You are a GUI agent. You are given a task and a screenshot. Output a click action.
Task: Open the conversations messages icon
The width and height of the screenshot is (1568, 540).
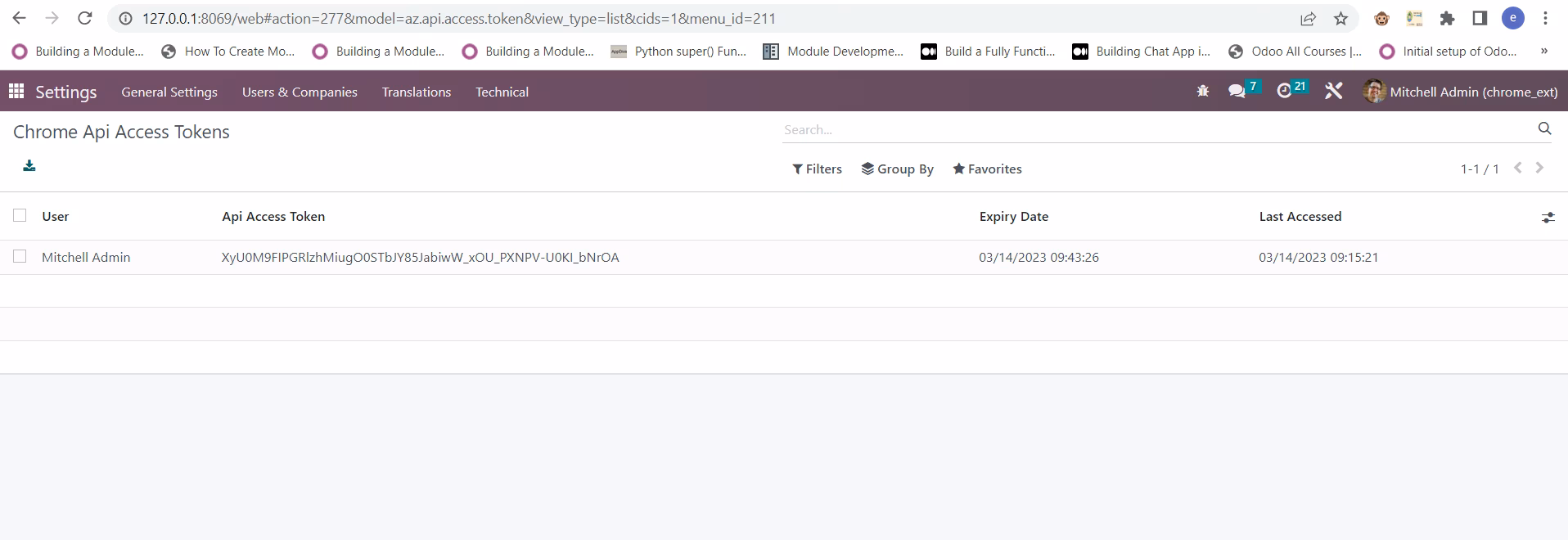tap(1237, 92)
